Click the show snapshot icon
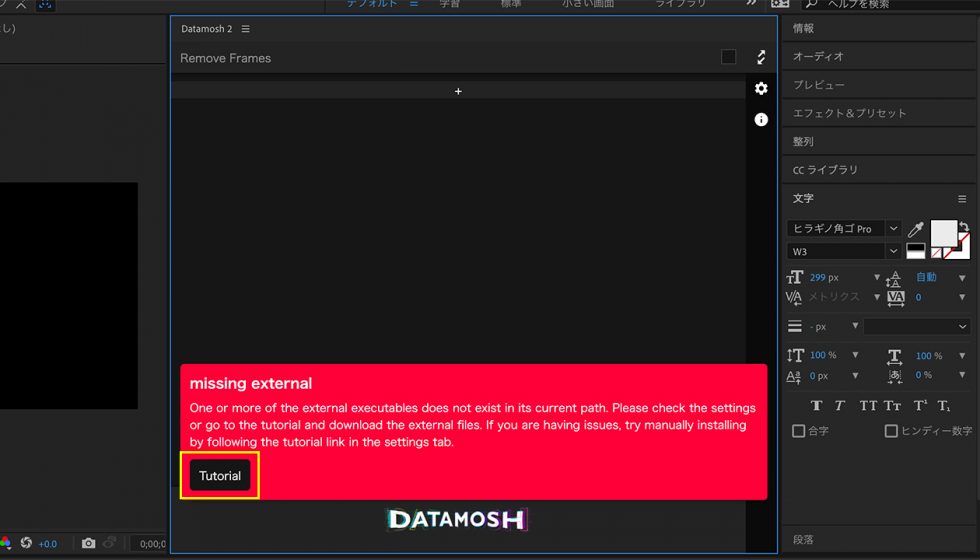This screenshot has height=560, width=980. (109, 543)
